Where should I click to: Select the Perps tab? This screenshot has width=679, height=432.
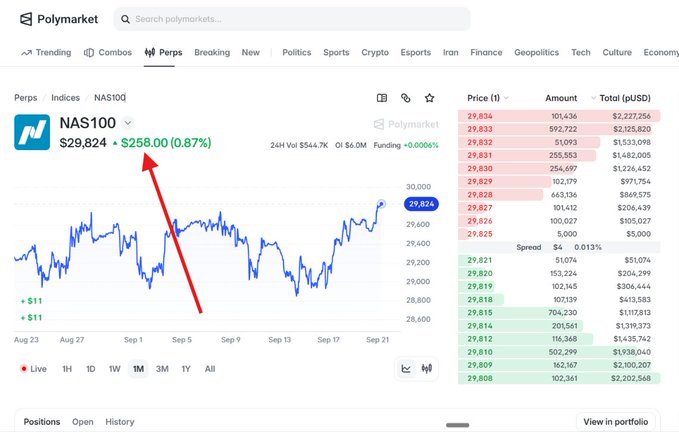click(163, 52)
